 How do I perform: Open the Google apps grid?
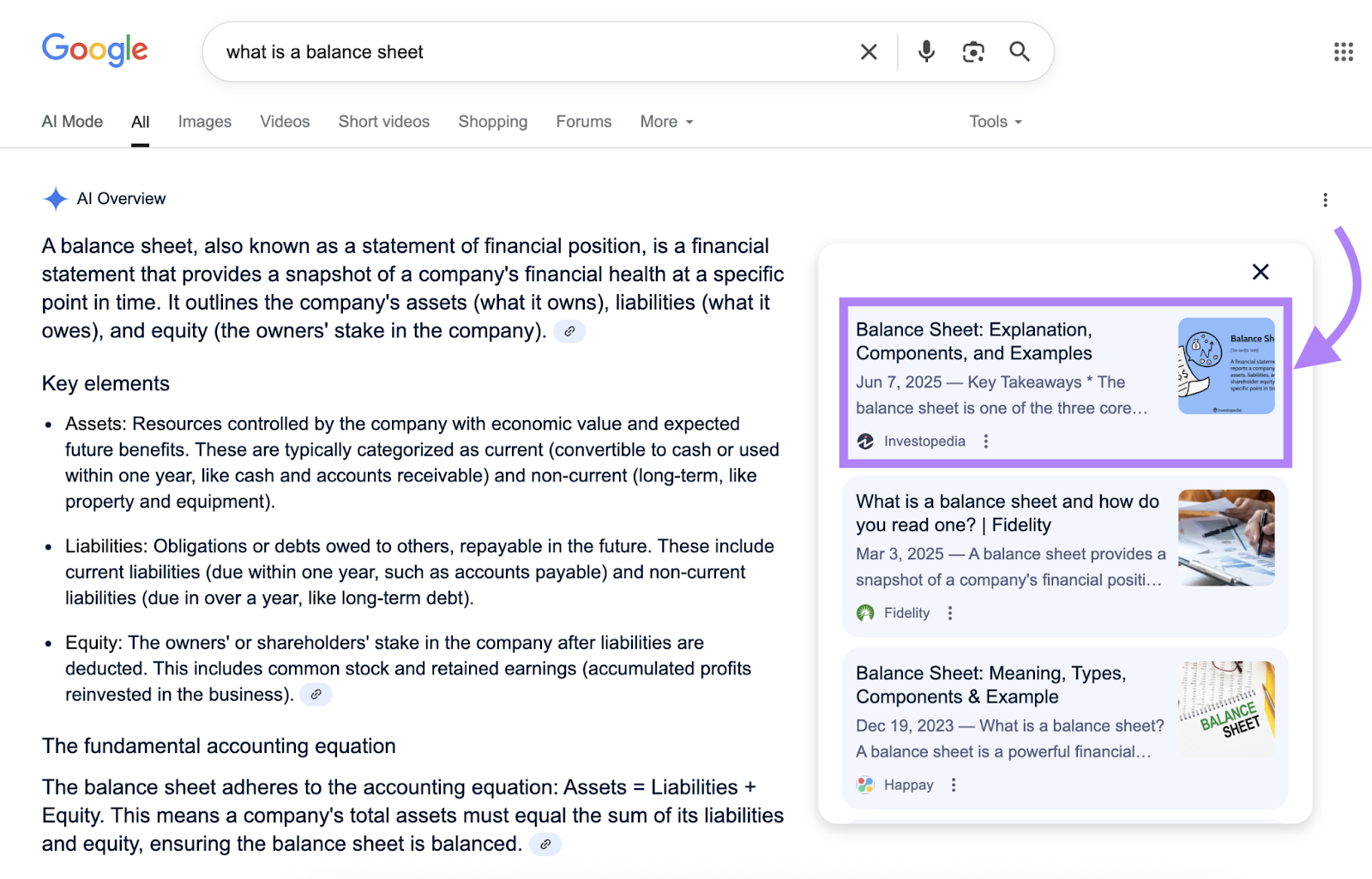1342,51
